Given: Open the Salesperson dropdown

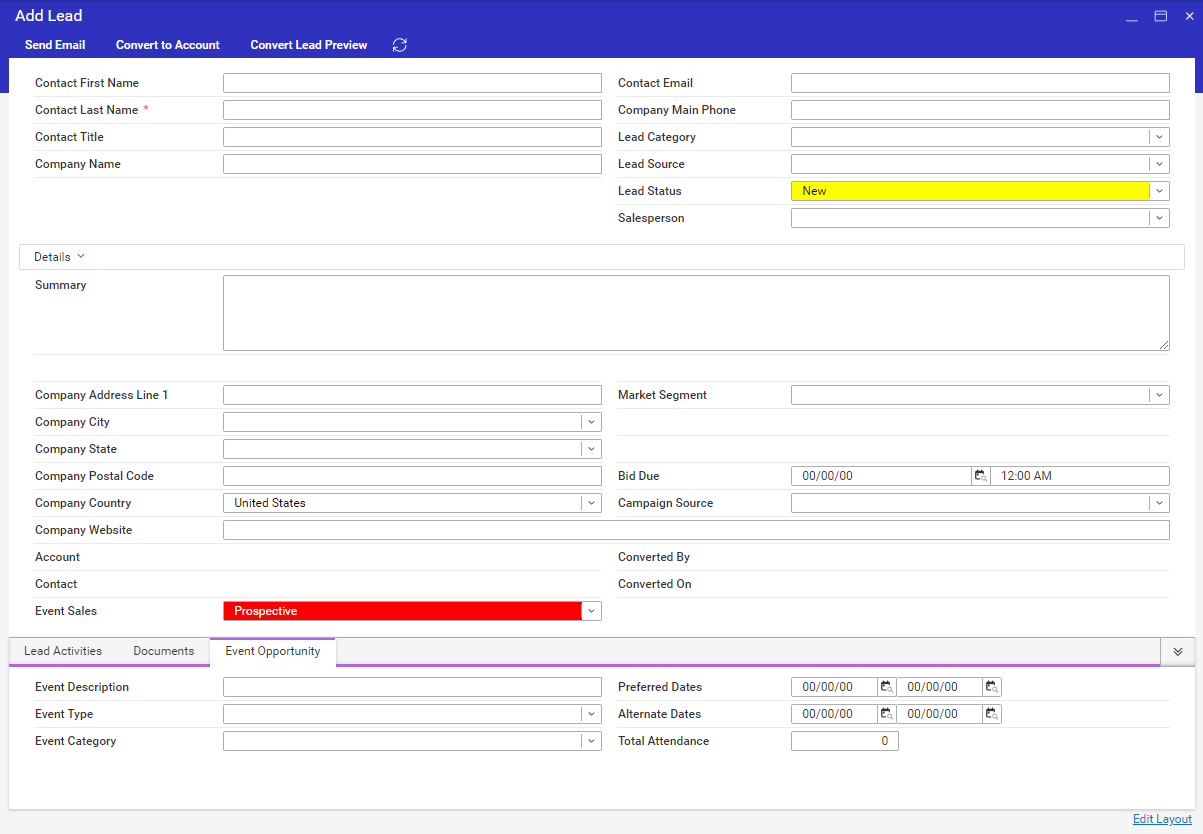Looking at the screenshot, I should pyautogui.click(x=1159, y=218).
